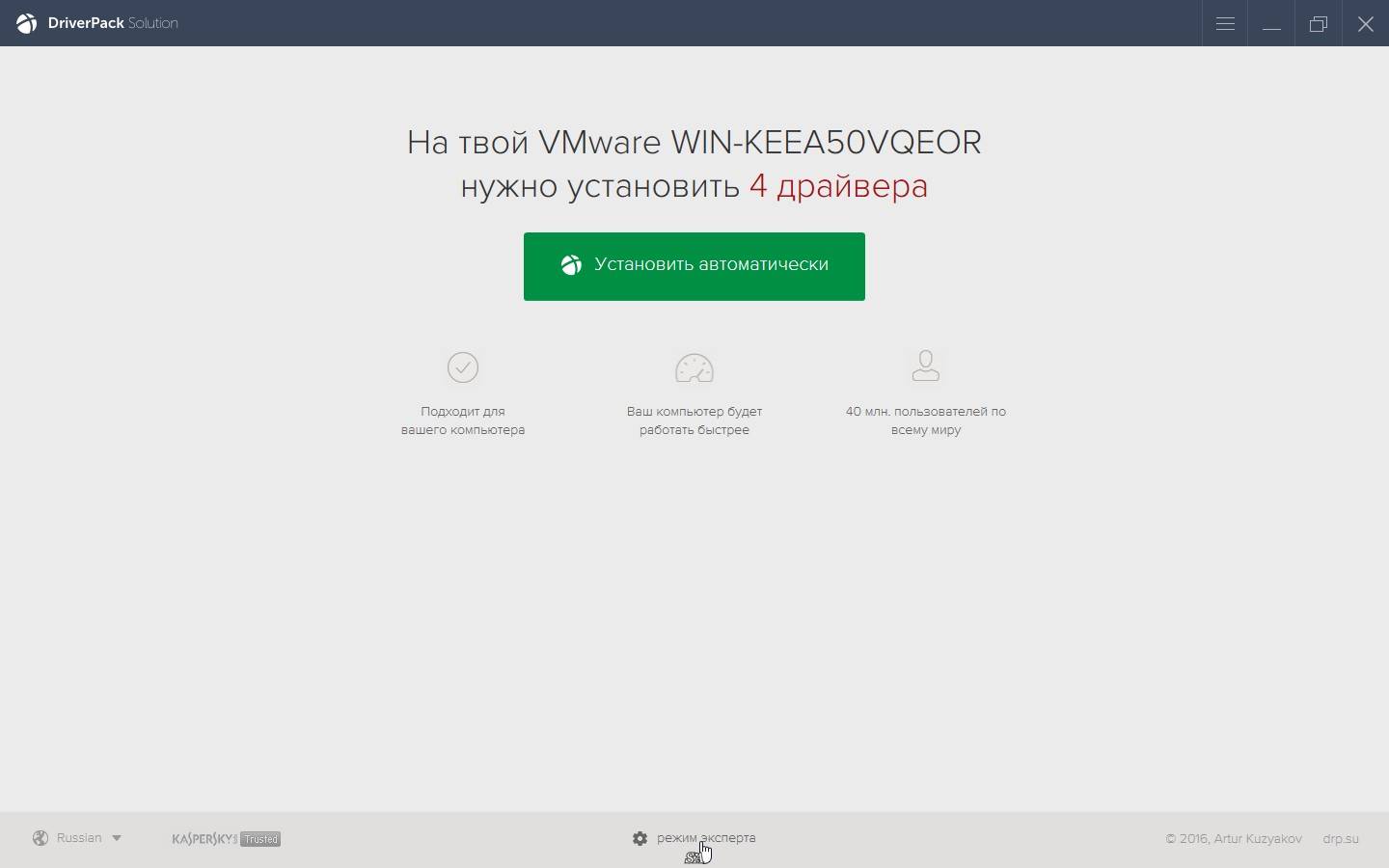Click the user silhouette icon

pyautogui.click(x=926, y=366)
